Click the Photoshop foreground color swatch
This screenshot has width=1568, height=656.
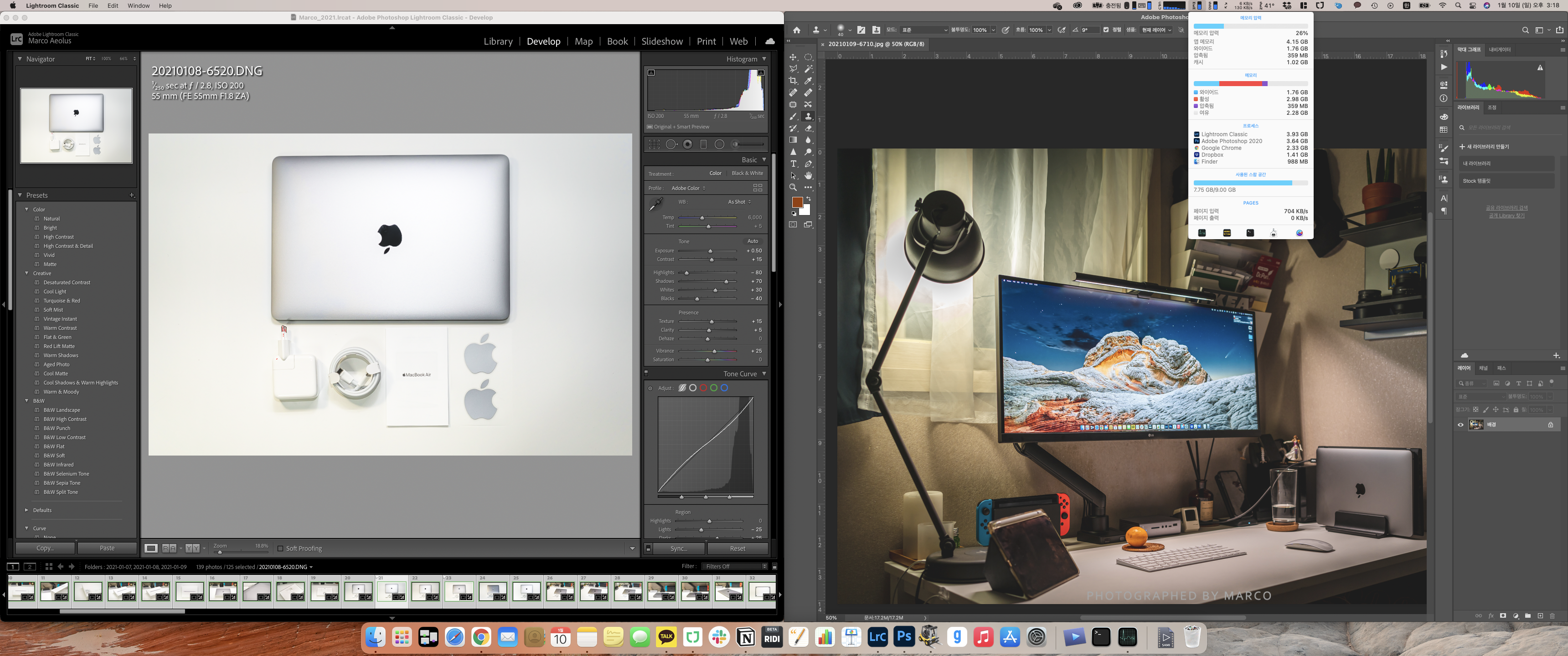(796, 202)
